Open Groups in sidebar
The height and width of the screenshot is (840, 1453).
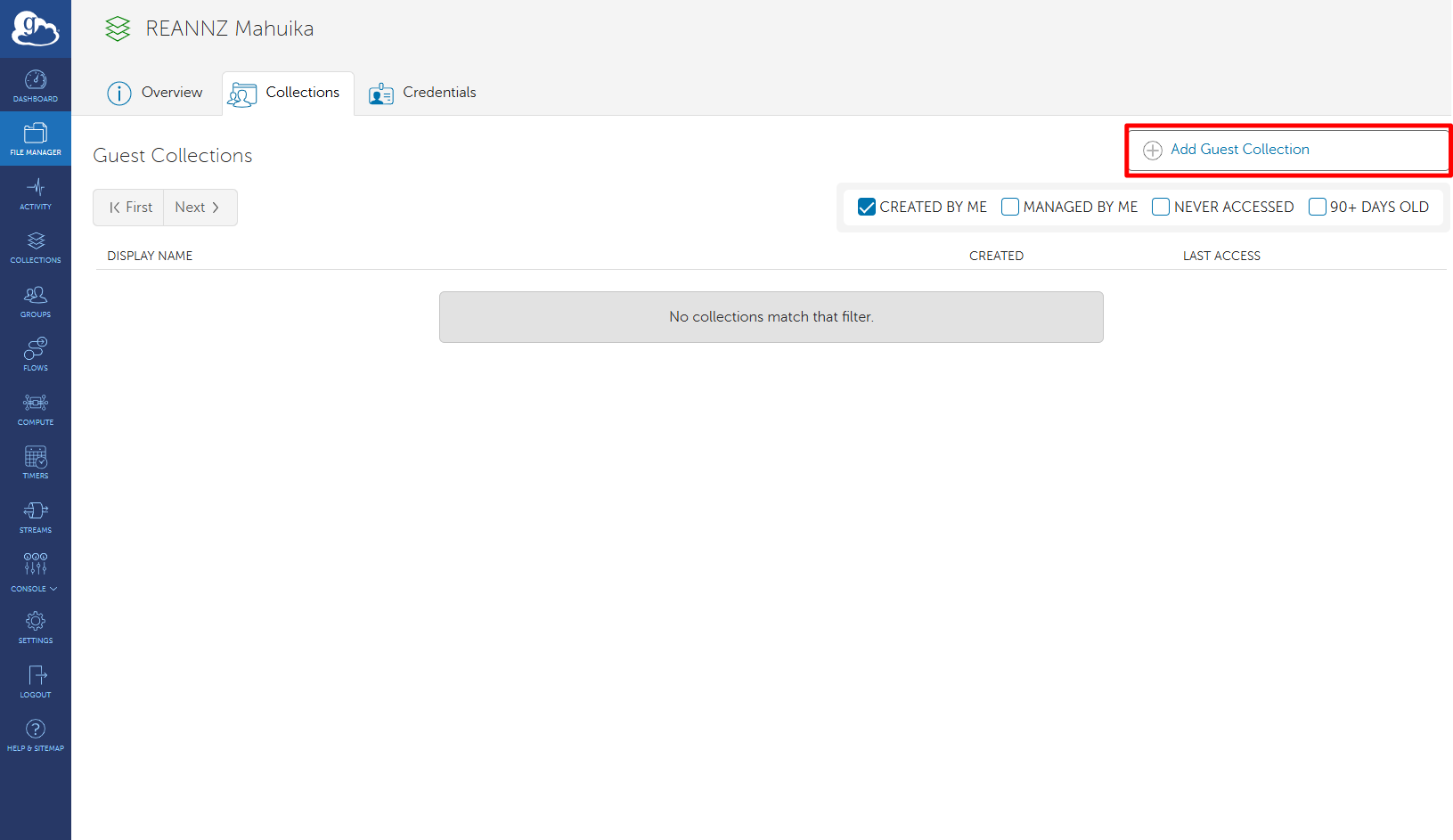click(x=36, y=301)
